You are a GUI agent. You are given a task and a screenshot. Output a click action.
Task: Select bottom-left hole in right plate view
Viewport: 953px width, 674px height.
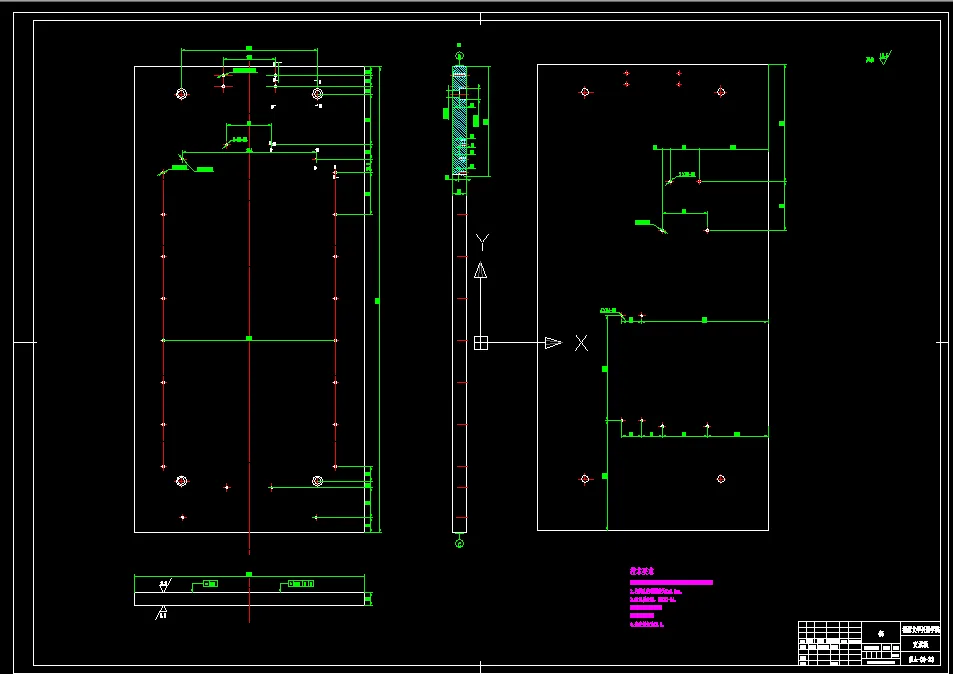(585, 479)
